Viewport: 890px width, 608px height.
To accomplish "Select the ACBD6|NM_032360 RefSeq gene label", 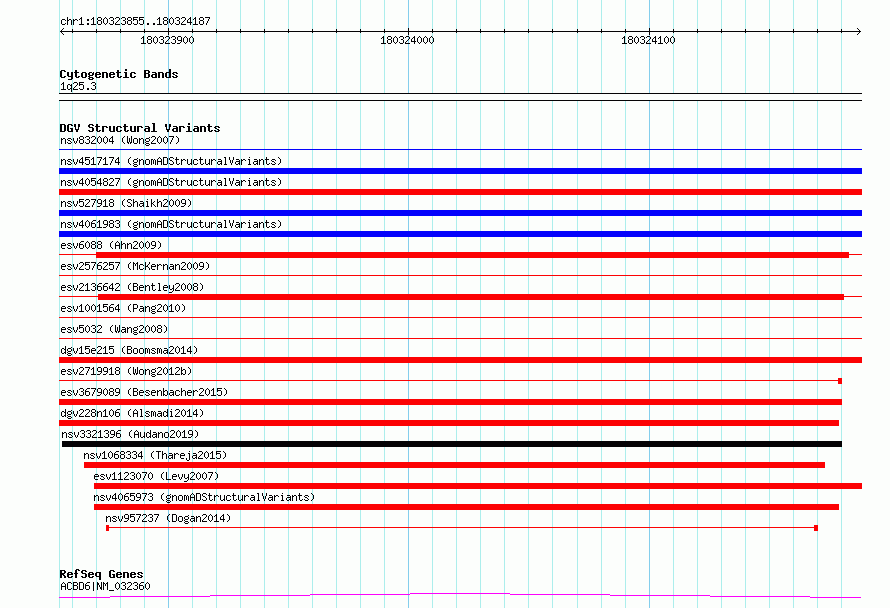I will coord(105,586).
